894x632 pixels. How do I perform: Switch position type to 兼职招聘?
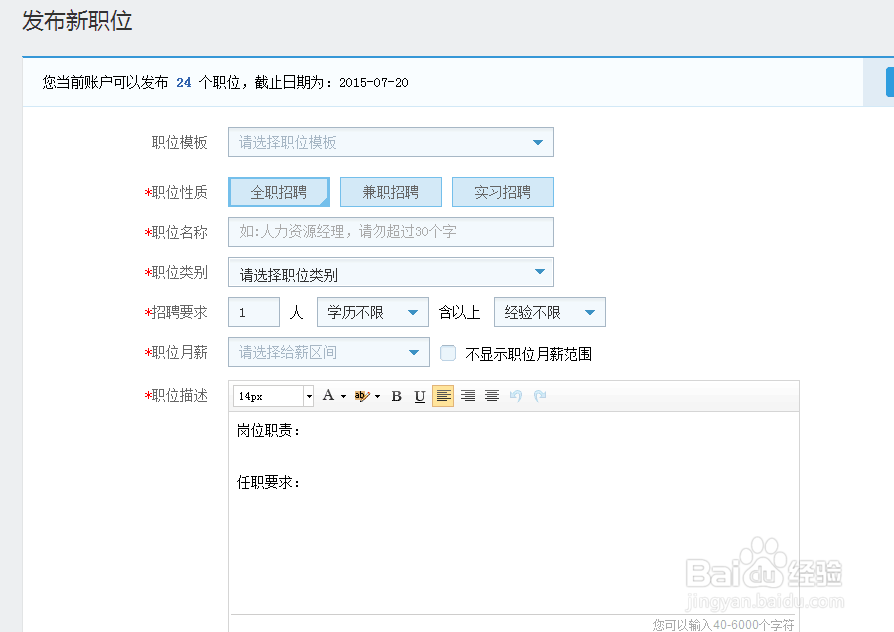(390, 192)
